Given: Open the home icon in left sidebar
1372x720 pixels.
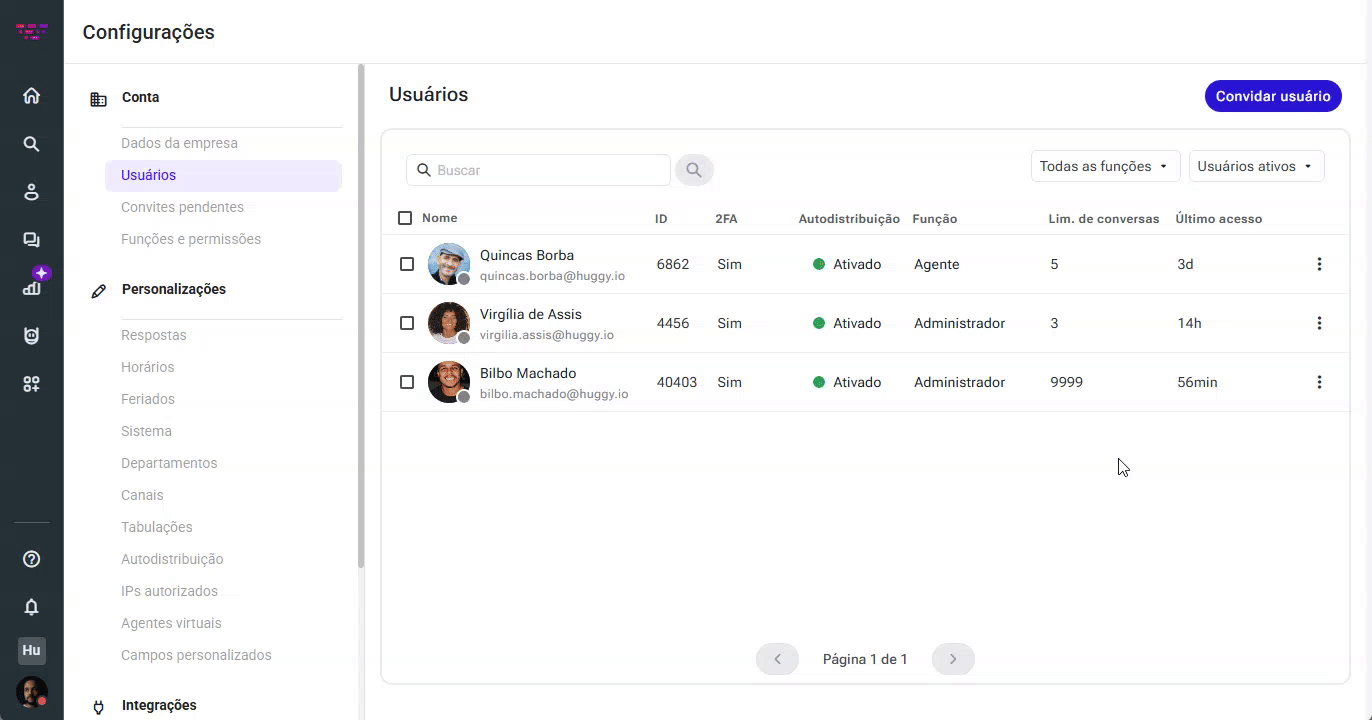Looking at the screenshot, I should click(x=31, y=96).
